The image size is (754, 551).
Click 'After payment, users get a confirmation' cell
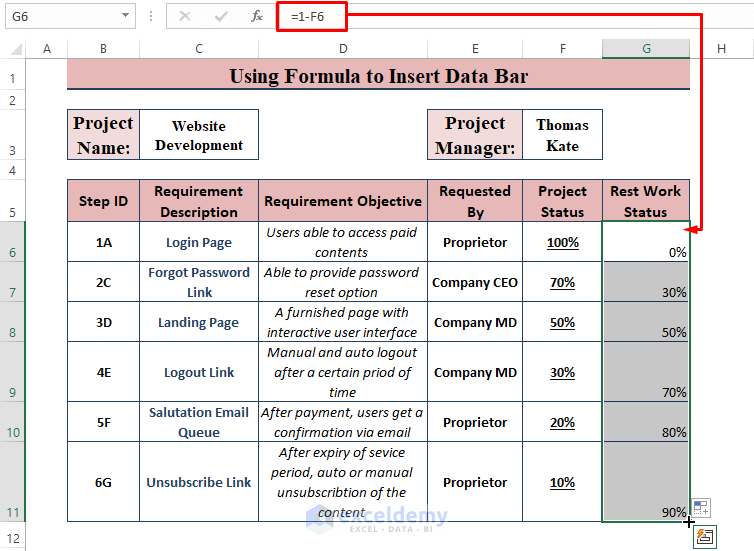(x=343, y=422)
